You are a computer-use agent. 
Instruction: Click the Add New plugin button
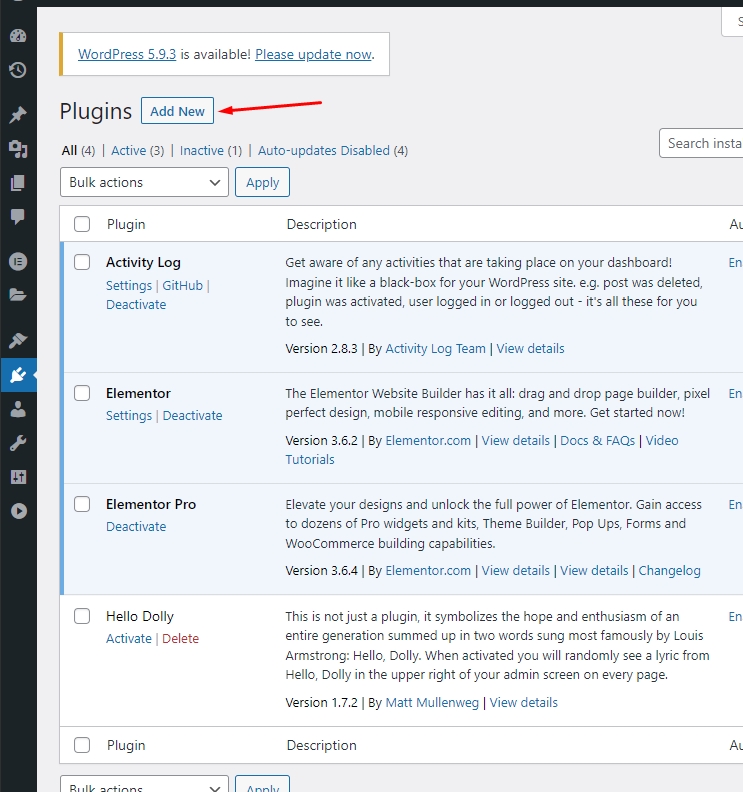177,111
